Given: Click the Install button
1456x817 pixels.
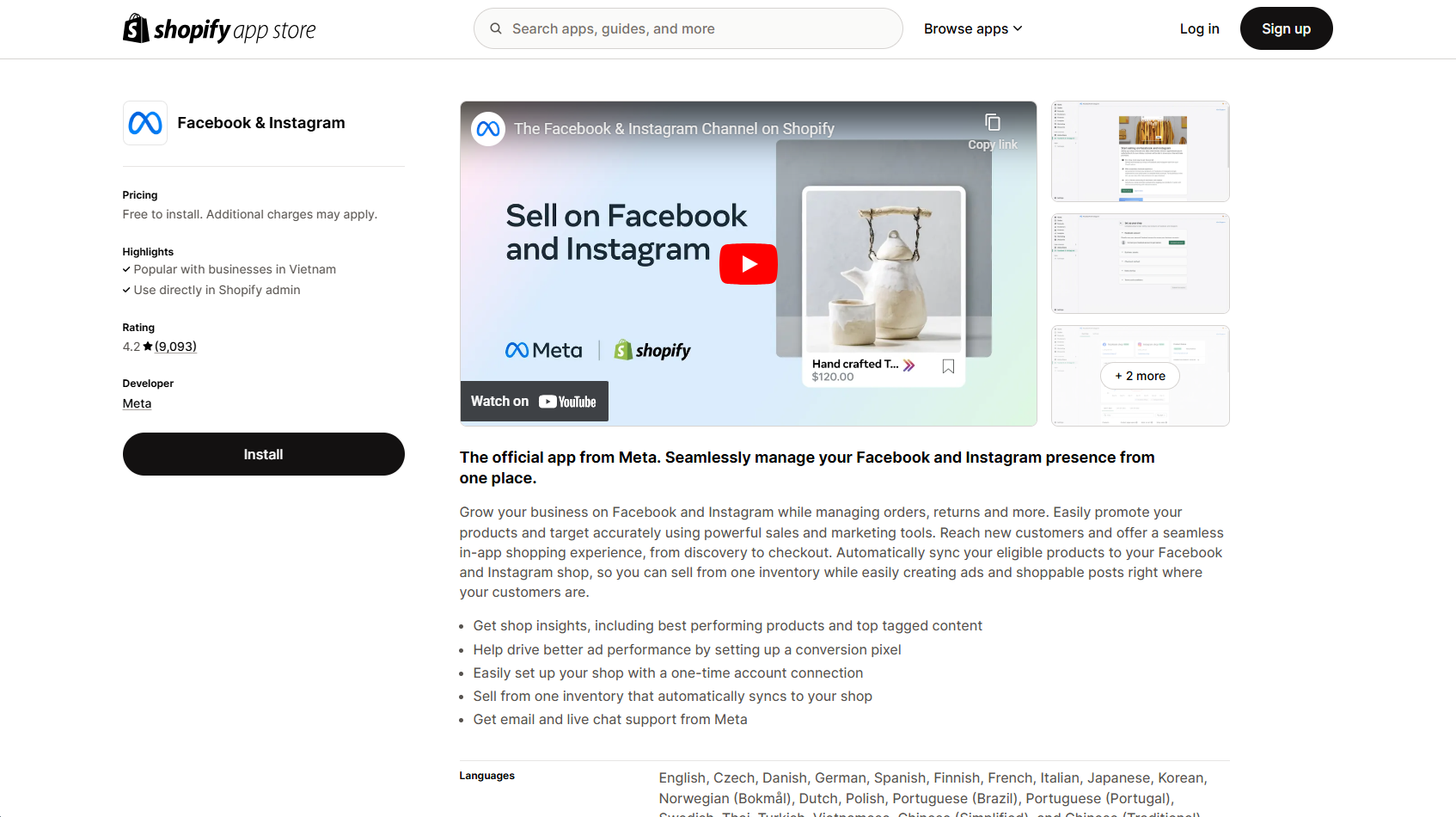Looking at the screenshot, I should pos(263,454).
